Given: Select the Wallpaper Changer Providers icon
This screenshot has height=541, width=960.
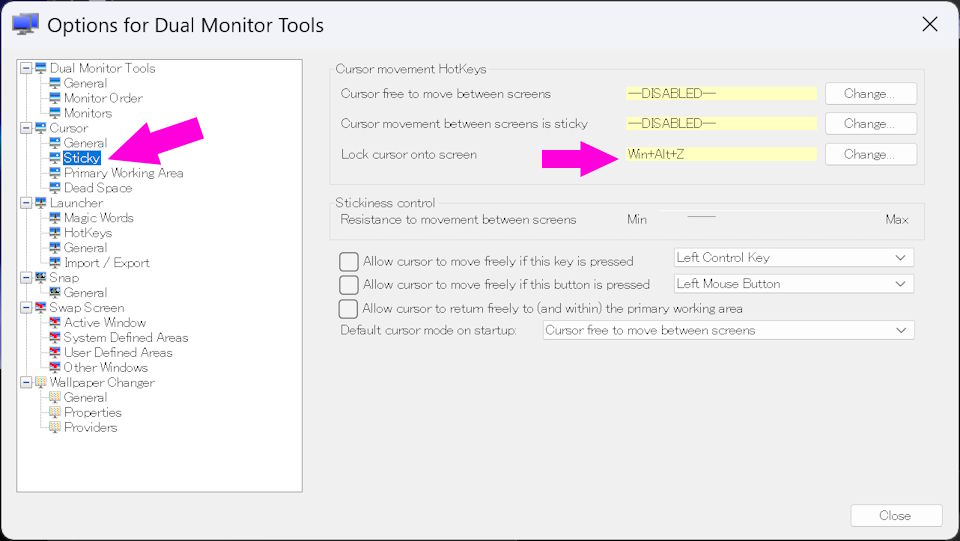Looking at the screenshot, I should (55, 427).
